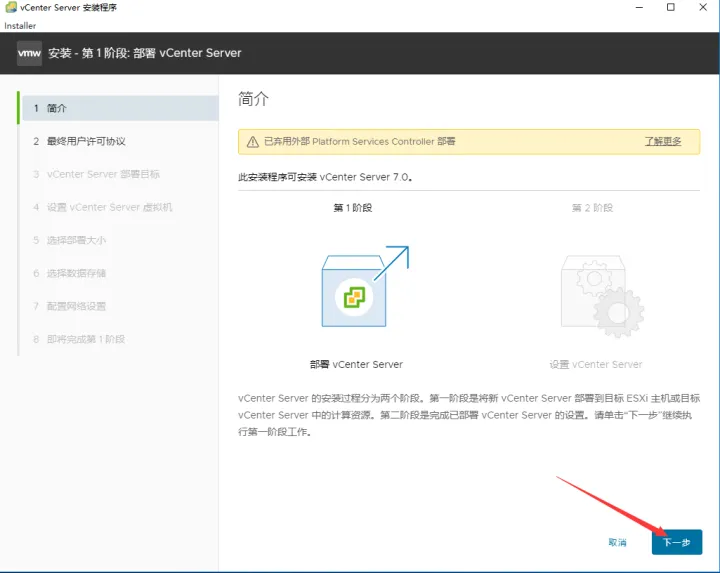The height and width of the screenshot is (573, 720).
Task: Click the 部署 vCenter Server caption
Action: pyautogui.click(x=356, y=365)
